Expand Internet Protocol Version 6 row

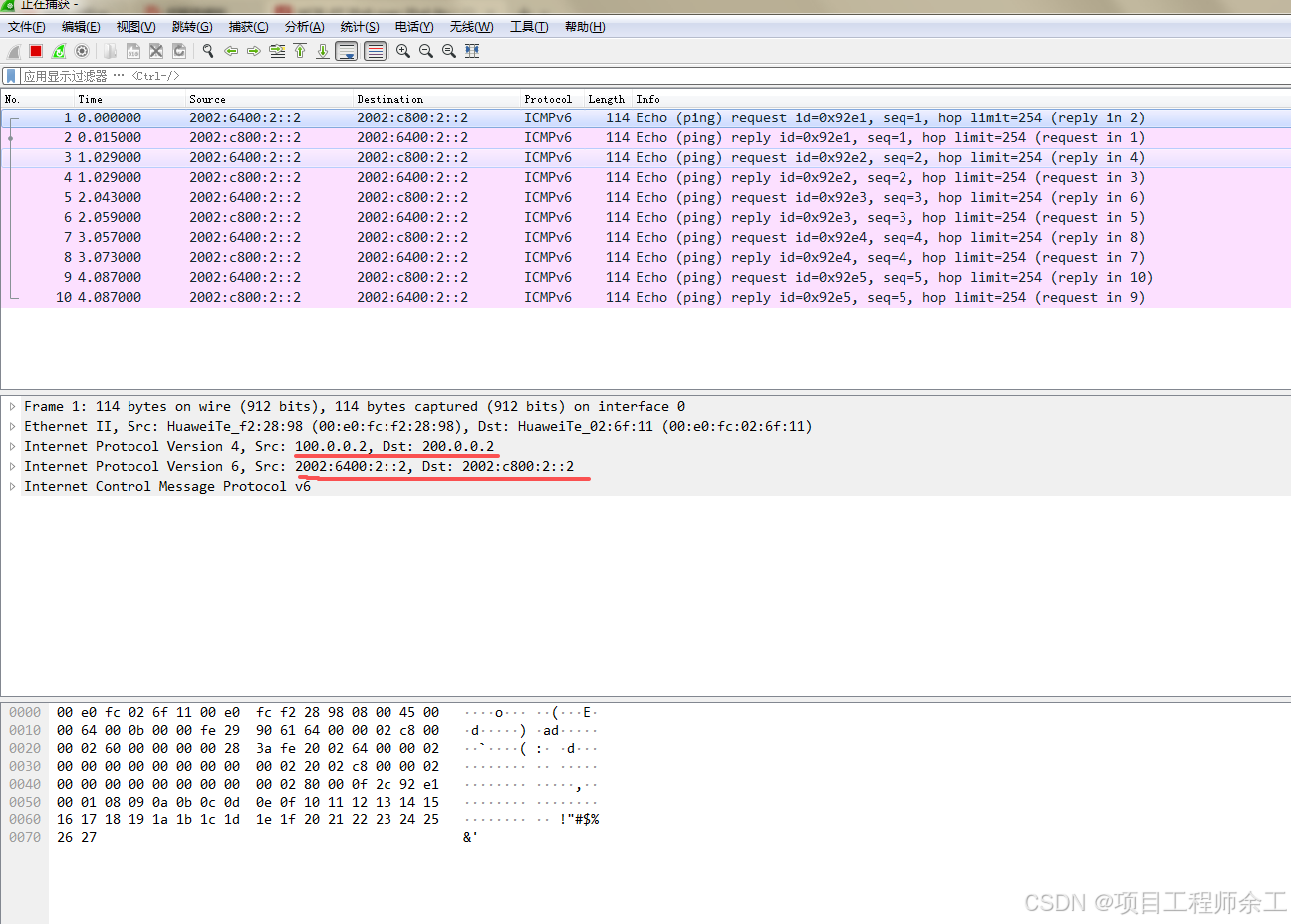click(12, 467)
